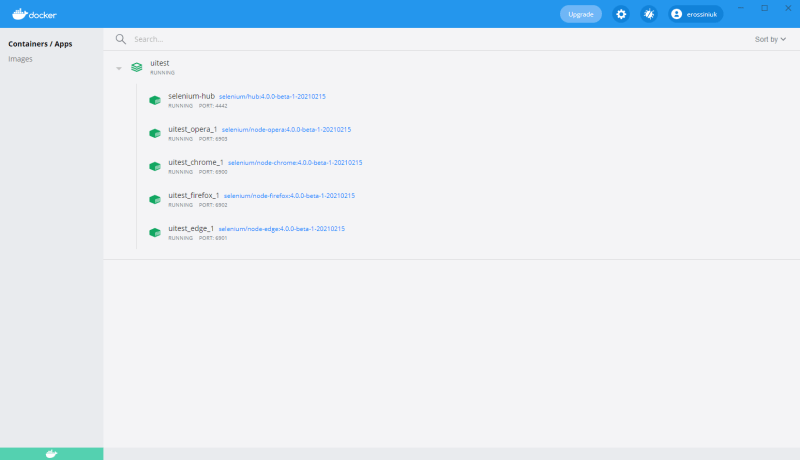Click RUNNING status under uitest_chrome_1
The height and width of the screenshot is (460, 800).
coord(181,172)
